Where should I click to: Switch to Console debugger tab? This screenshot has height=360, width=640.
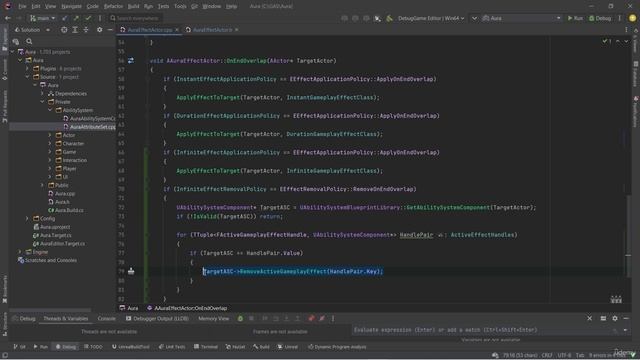click(107, 318)
